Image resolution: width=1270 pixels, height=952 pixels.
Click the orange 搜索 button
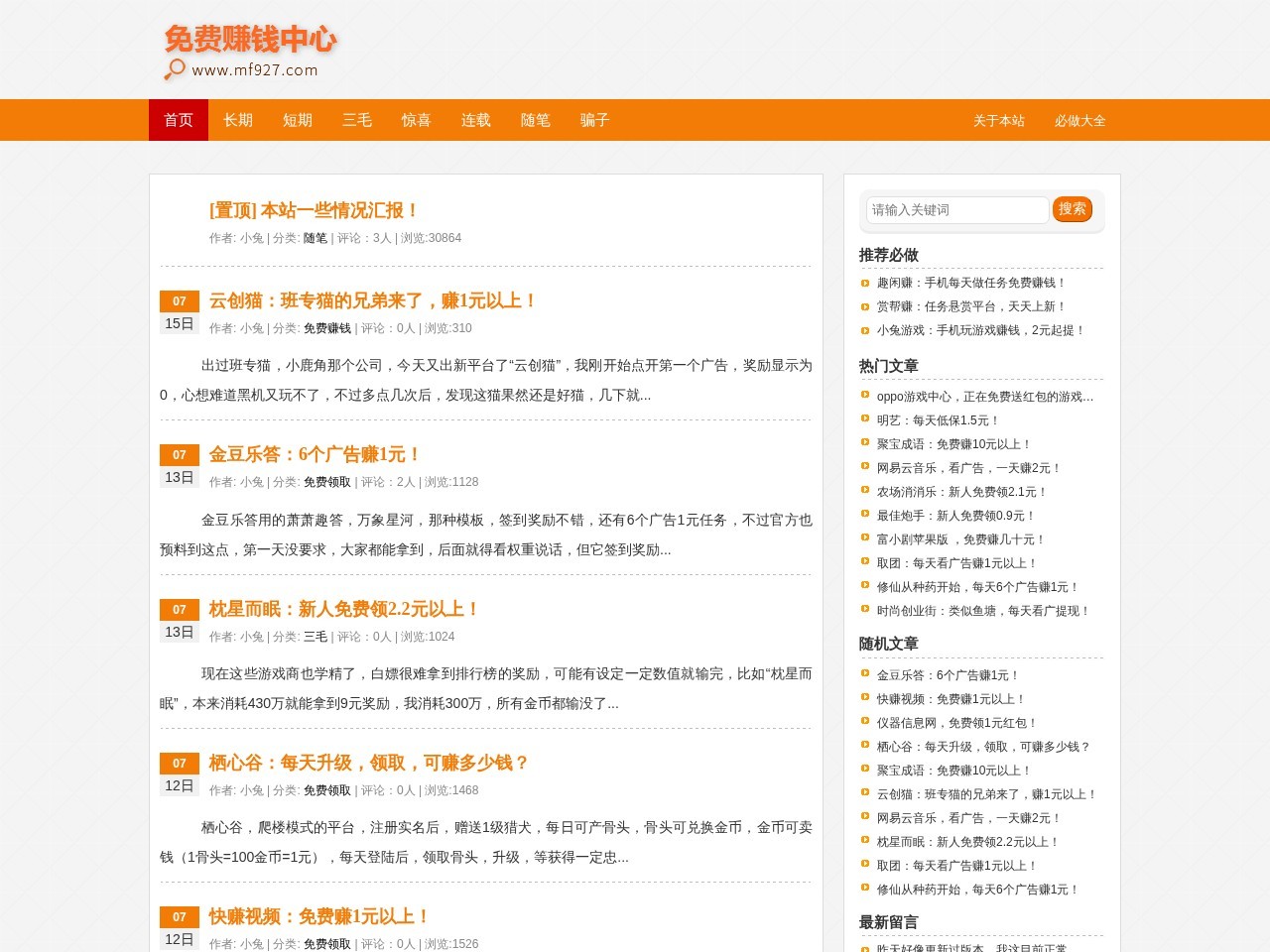[1073, 209]
